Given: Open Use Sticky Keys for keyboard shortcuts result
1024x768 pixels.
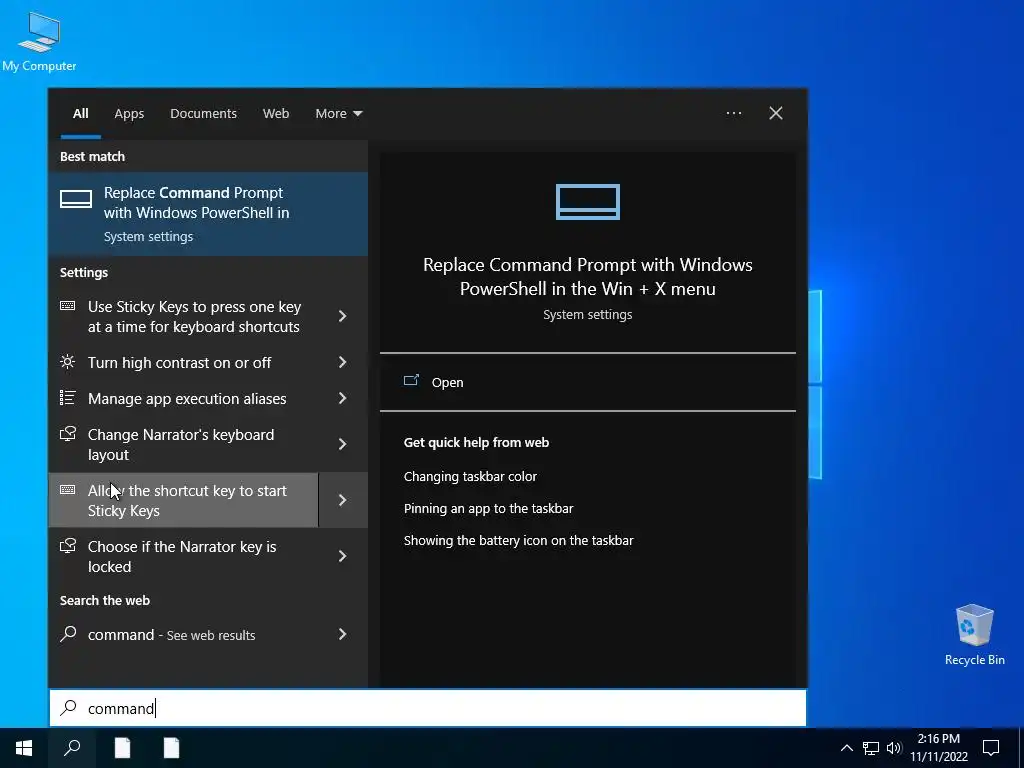Looking at the screenshot, I should 184,317.
